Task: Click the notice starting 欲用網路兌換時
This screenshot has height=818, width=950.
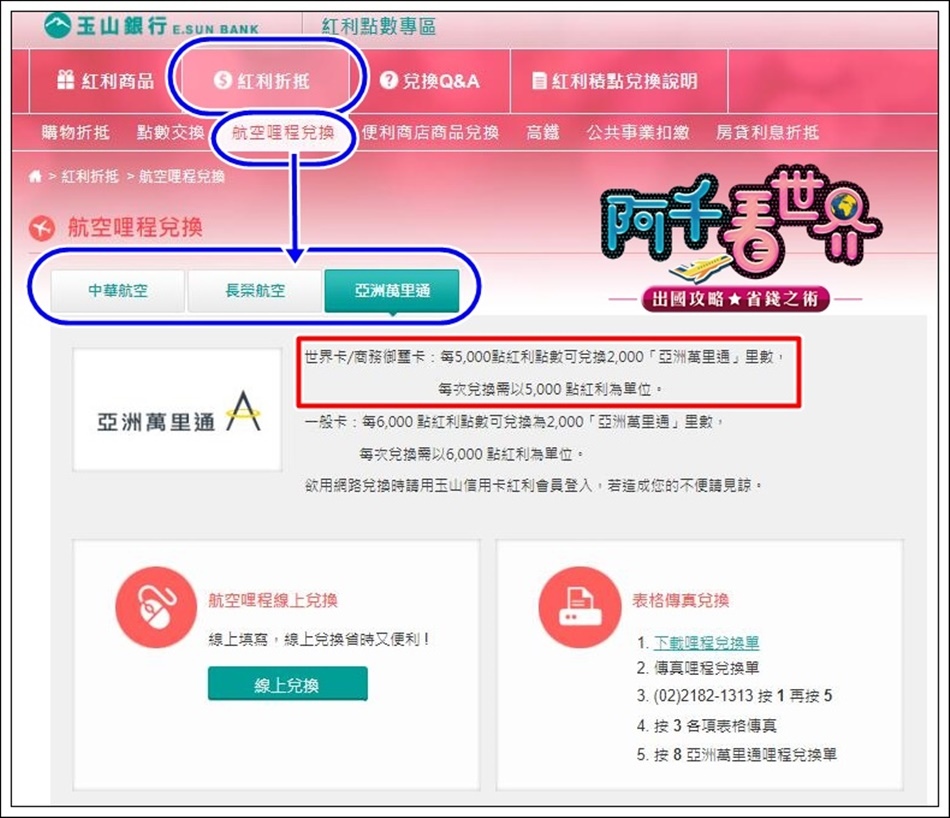Action: [533, 485]
